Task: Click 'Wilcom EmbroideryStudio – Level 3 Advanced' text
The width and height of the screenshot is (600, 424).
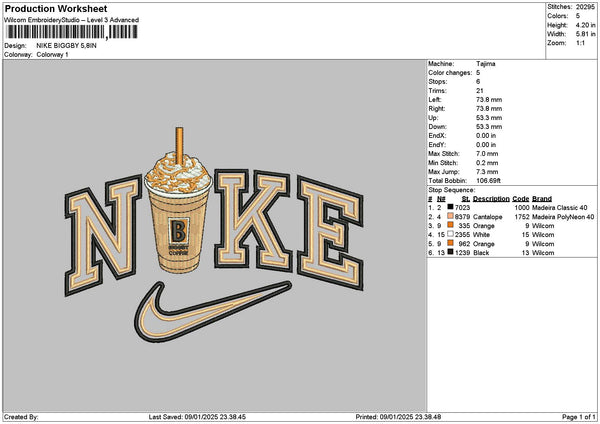Action: click(72, 20)
